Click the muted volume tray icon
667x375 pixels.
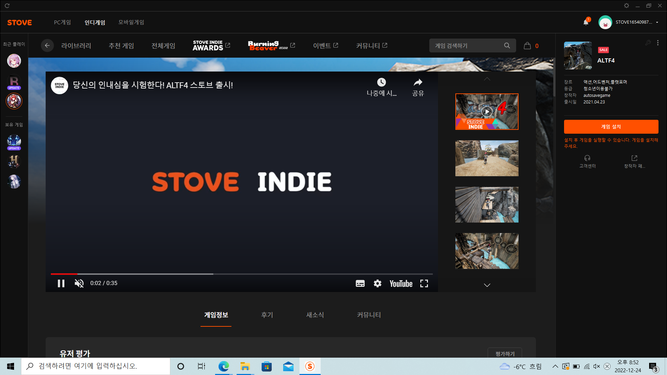tap(597, 366)
